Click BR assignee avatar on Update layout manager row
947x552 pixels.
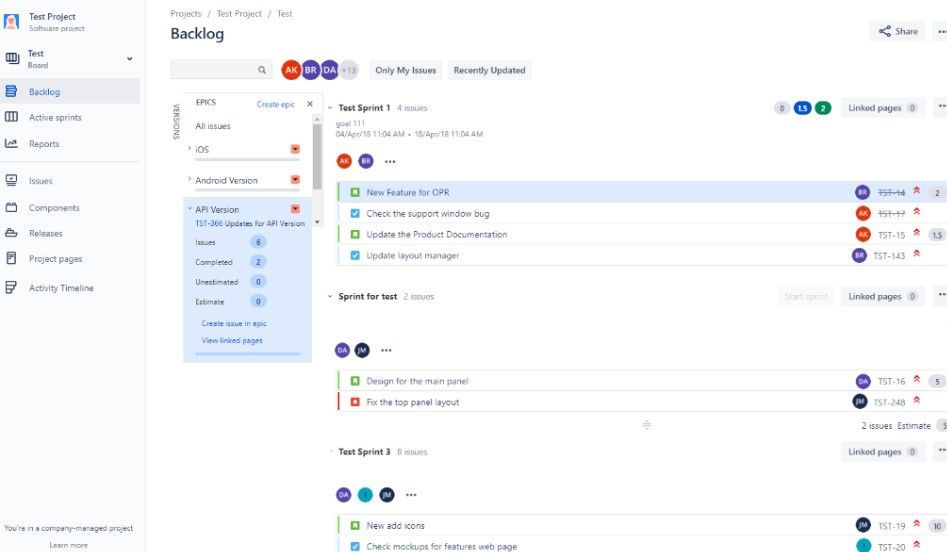859,255
